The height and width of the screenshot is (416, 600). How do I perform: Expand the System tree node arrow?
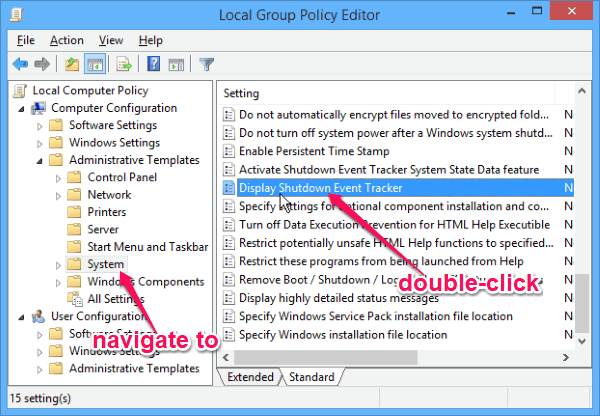[58, 265]
